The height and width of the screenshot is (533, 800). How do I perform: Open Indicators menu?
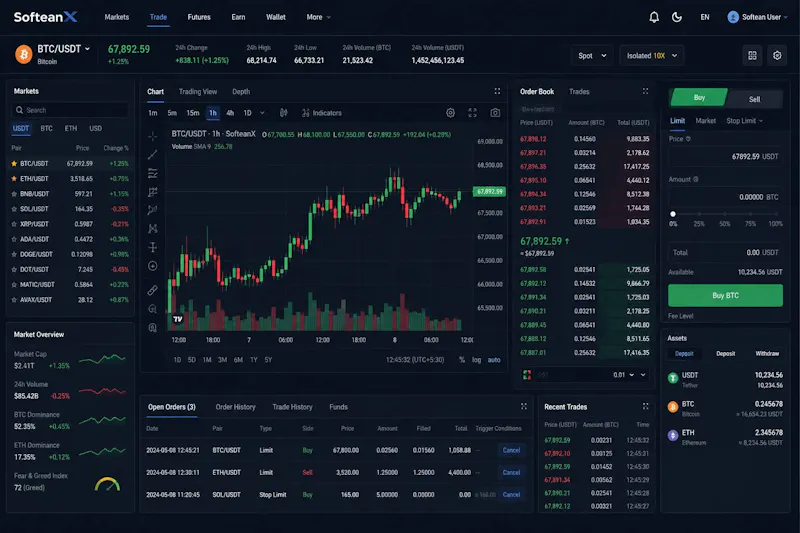[x=321, y=113]
